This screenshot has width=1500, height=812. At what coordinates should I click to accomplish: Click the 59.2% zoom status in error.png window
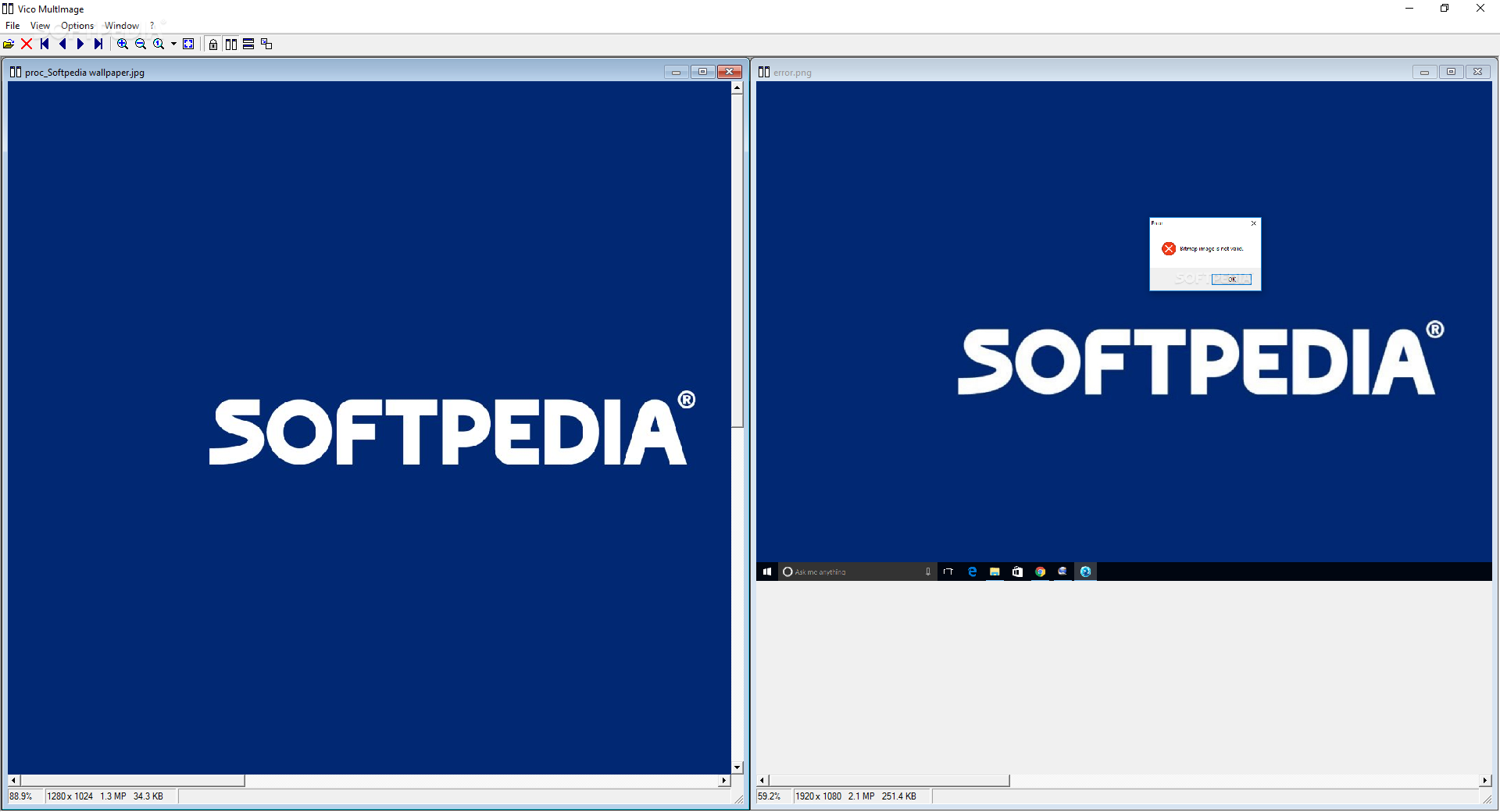pos(770,796)
